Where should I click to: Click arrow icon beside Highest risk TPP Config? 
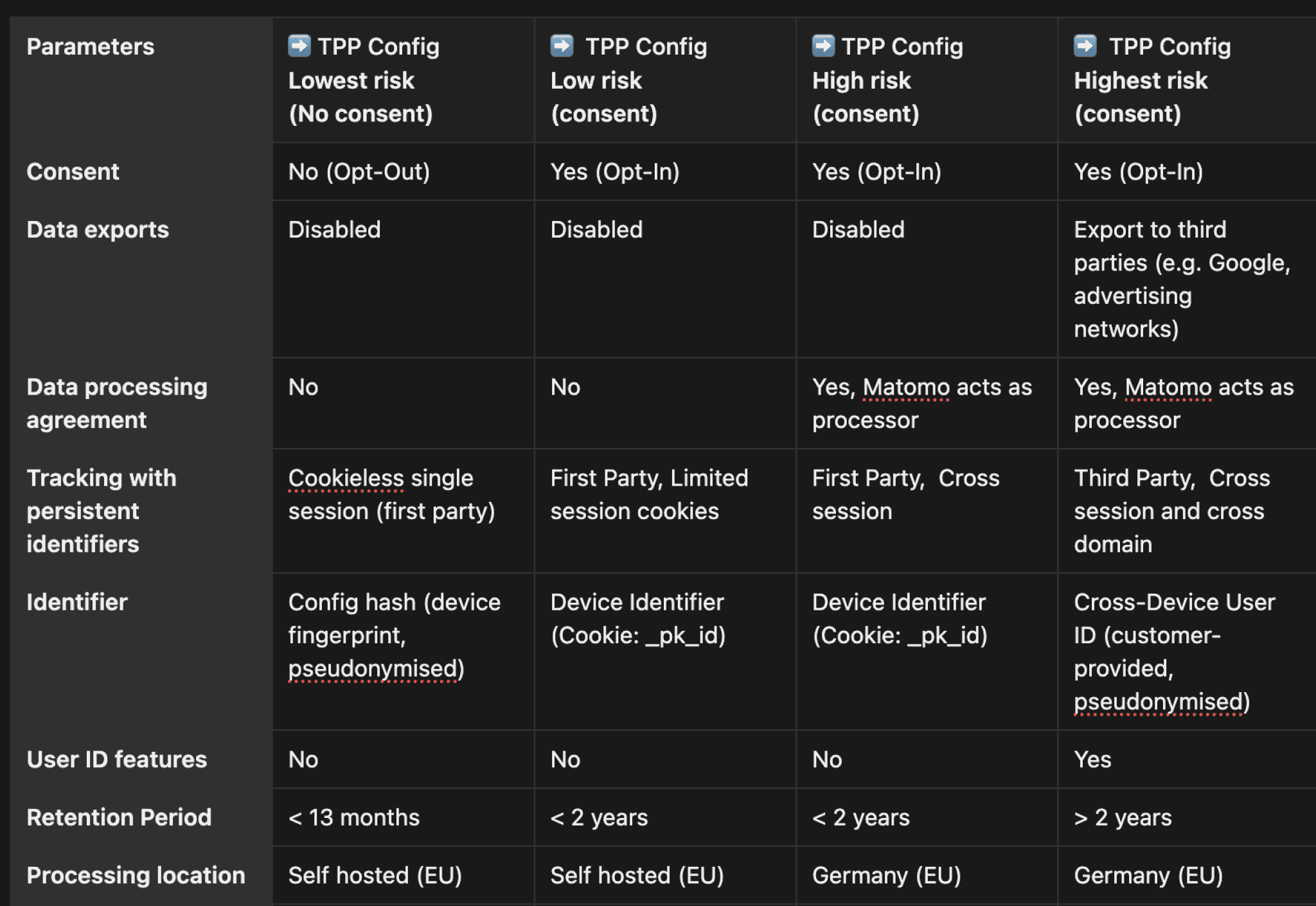click(1085, 46)
